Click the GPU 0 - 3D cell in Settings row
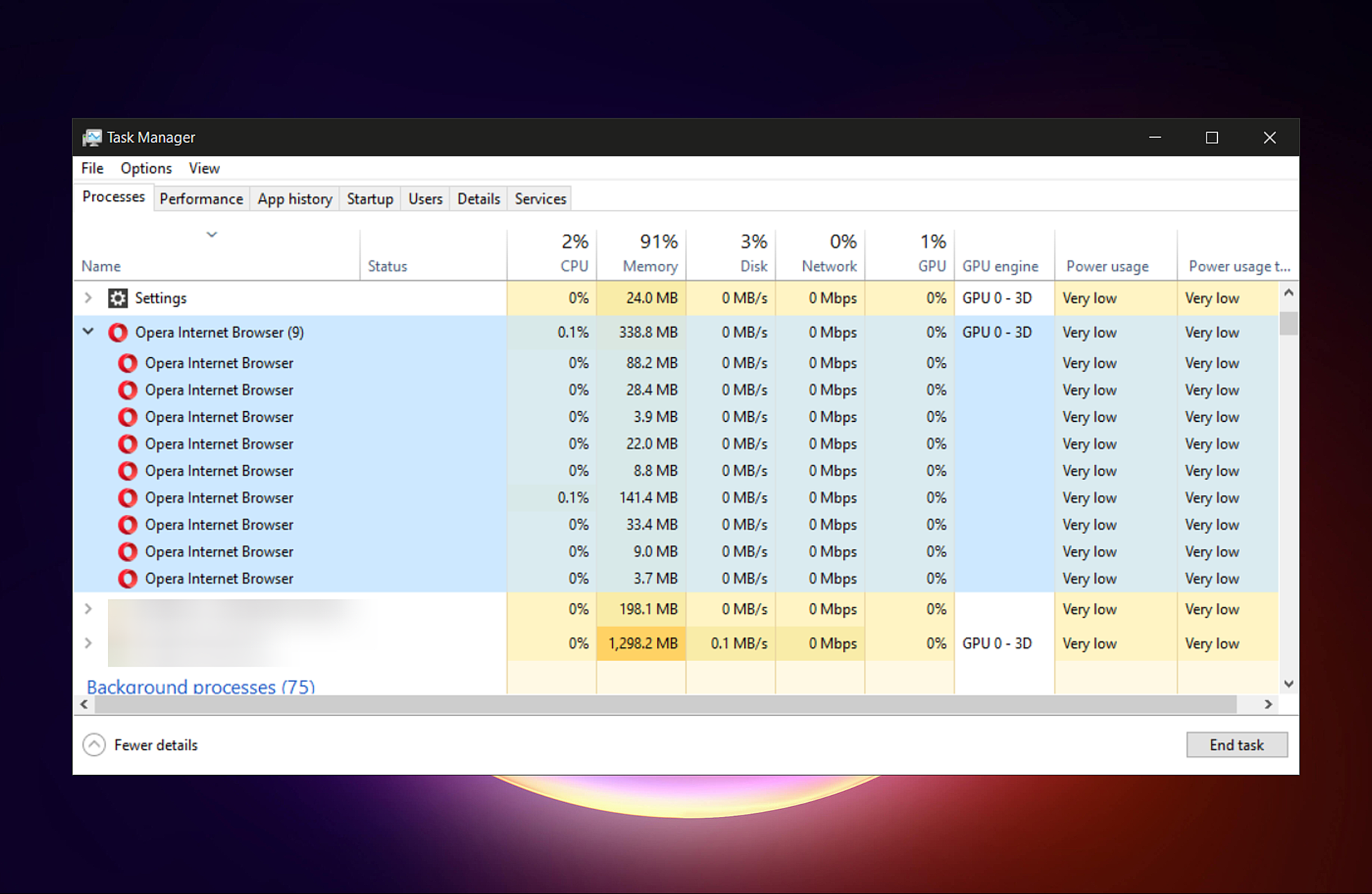Viewport: 1372px width, 894px height. click(x=1004, y=298)
